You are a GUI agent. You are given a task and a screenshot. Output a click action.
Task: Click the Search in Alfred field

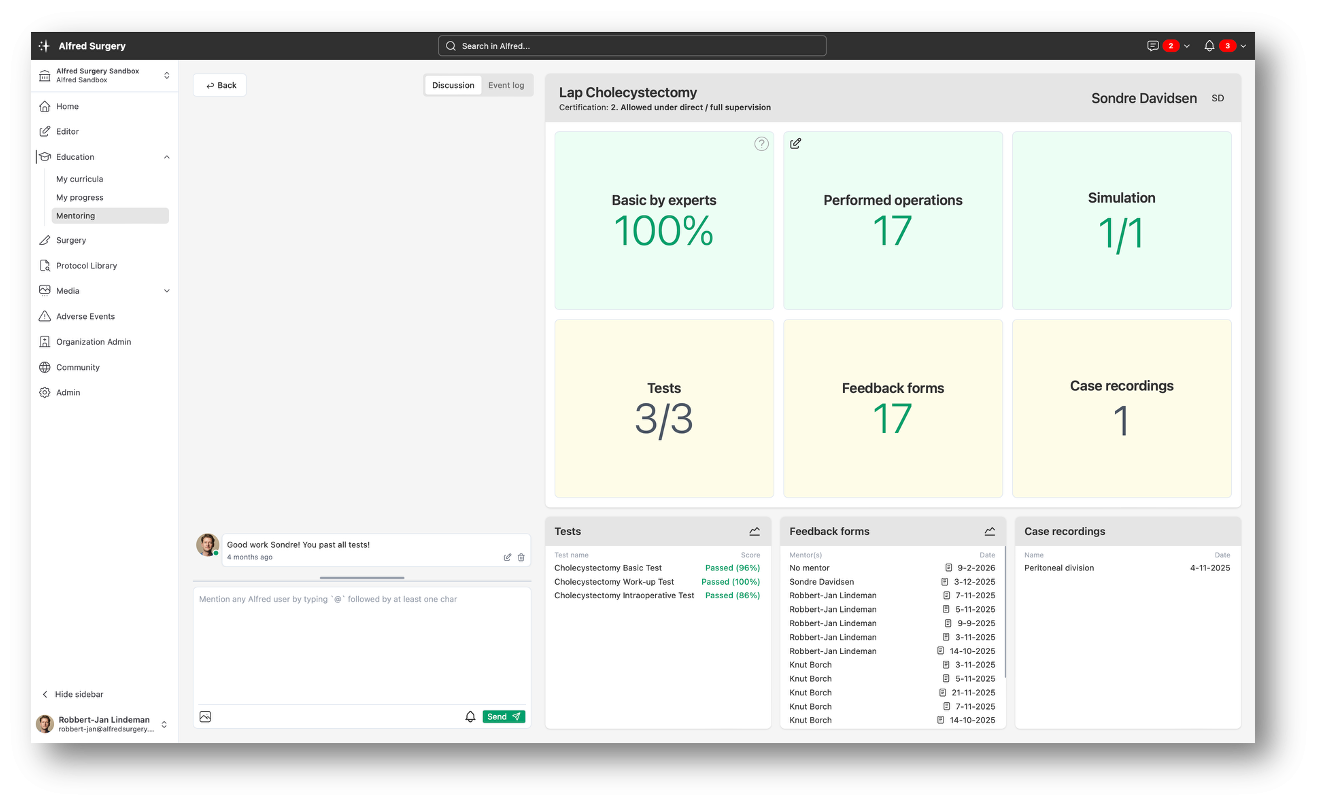tap(632, 46)
